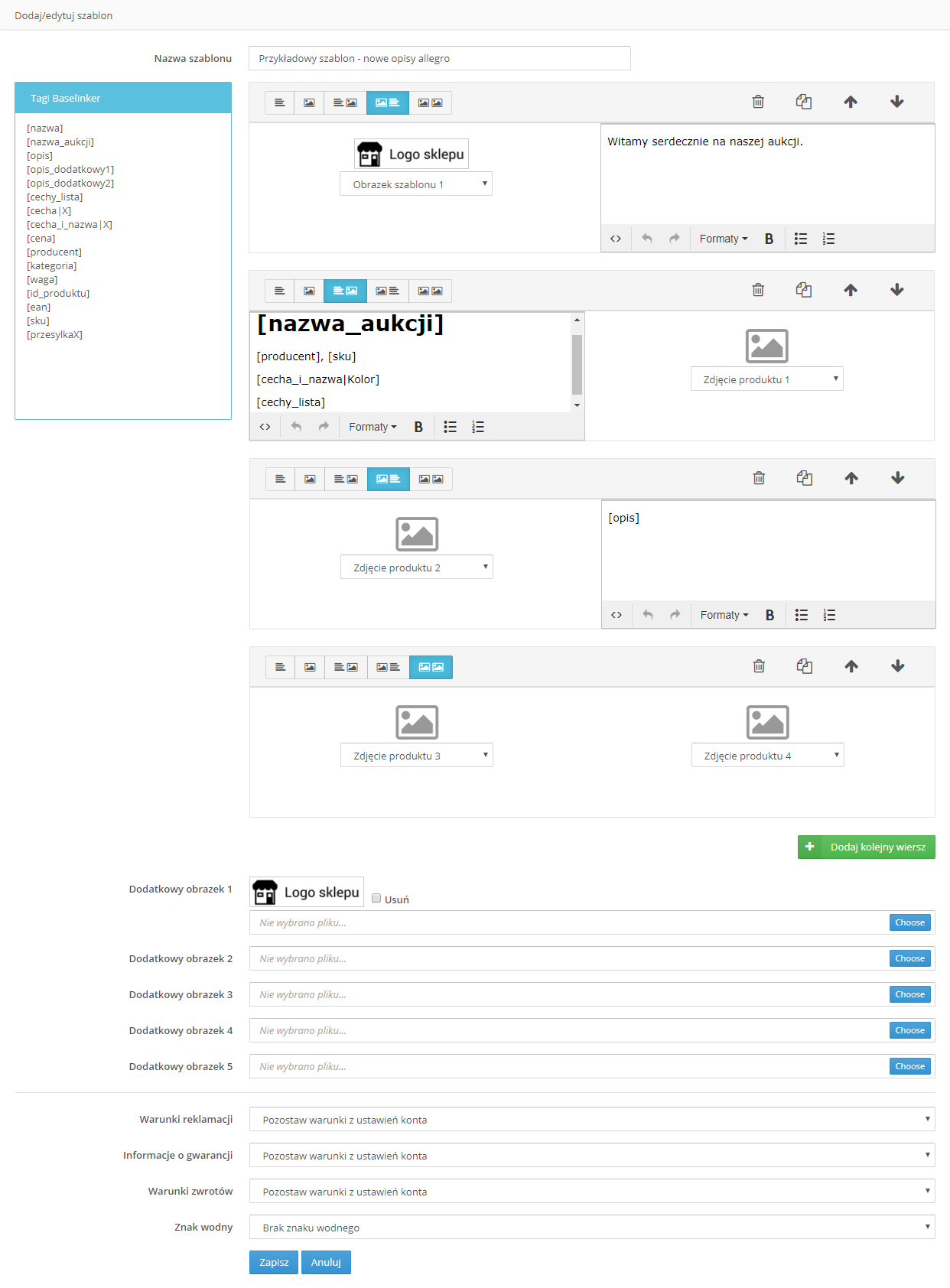This screenshot has height=1288, width=950.
Task: Open the Znak wodny dropdown
Action: coord(591,1228)
